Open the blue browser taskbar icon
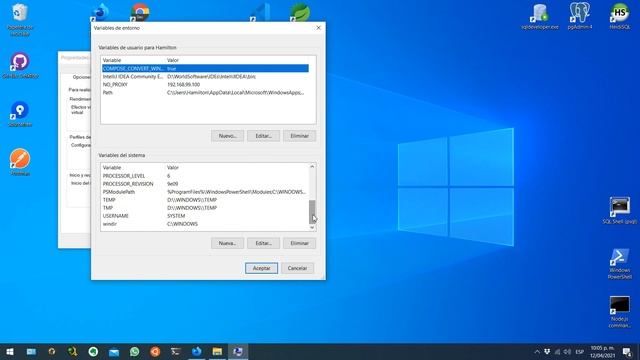 [x=196, y=351]
